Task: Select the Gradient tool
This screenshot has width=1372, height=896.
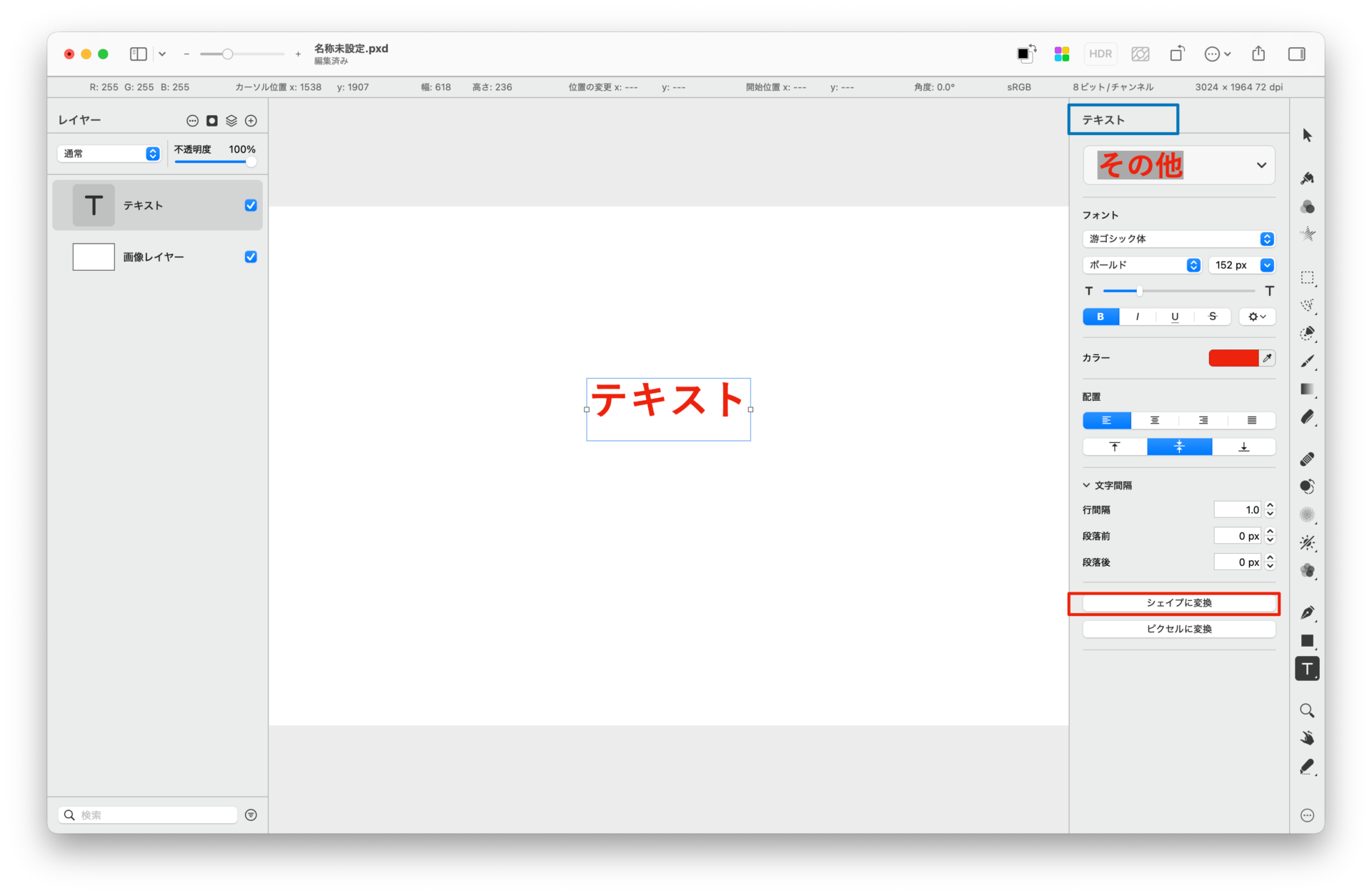Action: click(1307, 389)
